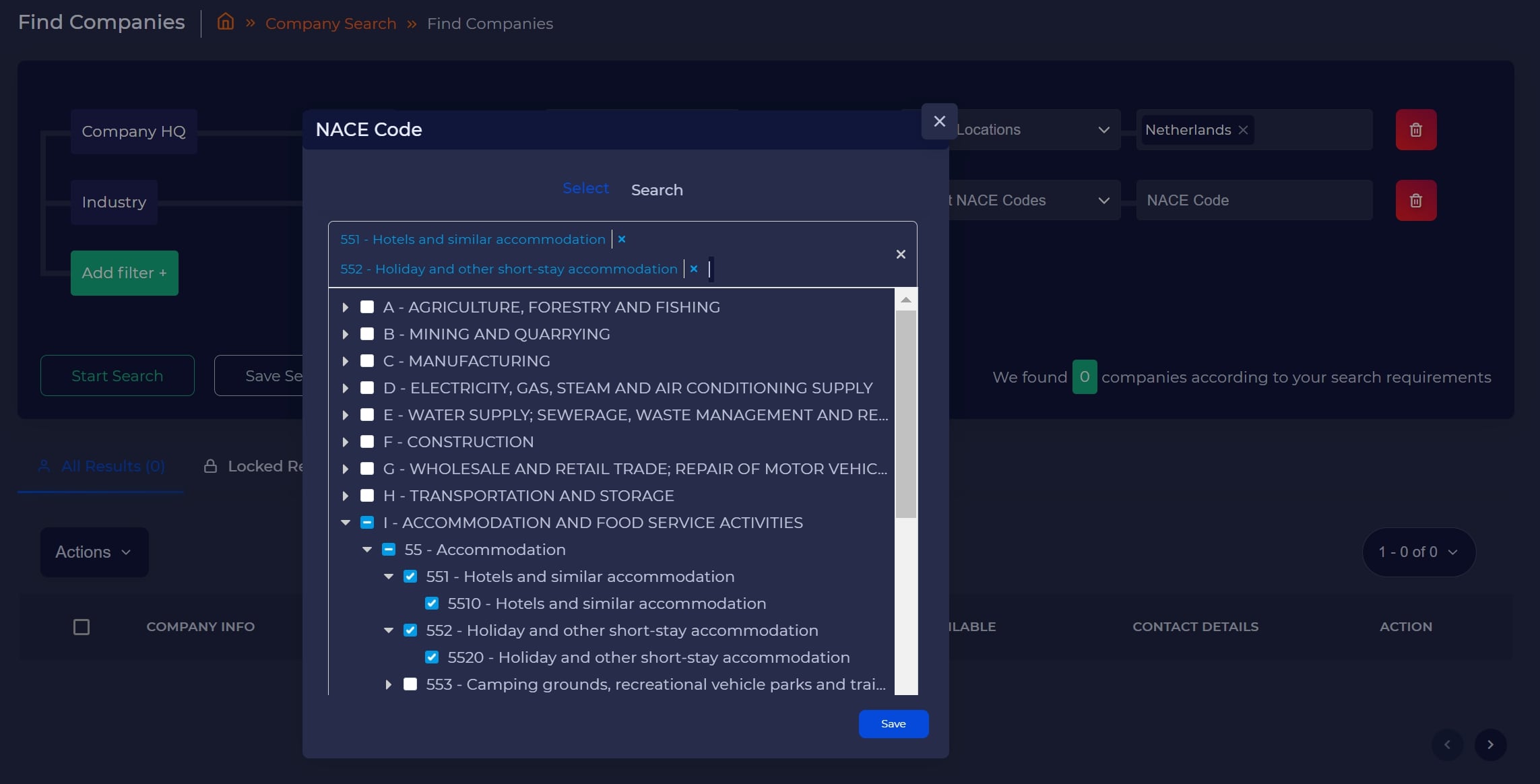
Task: Remove the 551 Hotels selected tag
Action: pyautogui.click(x=622, y=239)
